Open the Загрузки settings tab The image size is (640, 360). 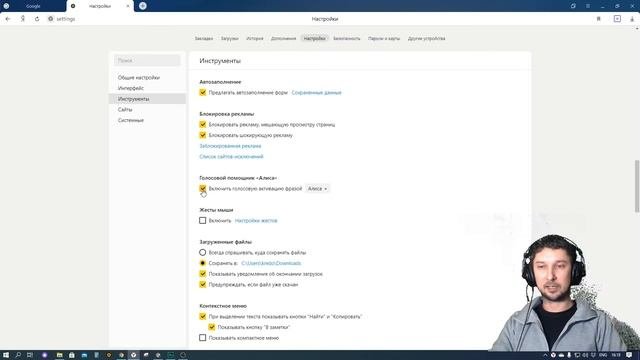pyautogui.click(x=229, y=38)
